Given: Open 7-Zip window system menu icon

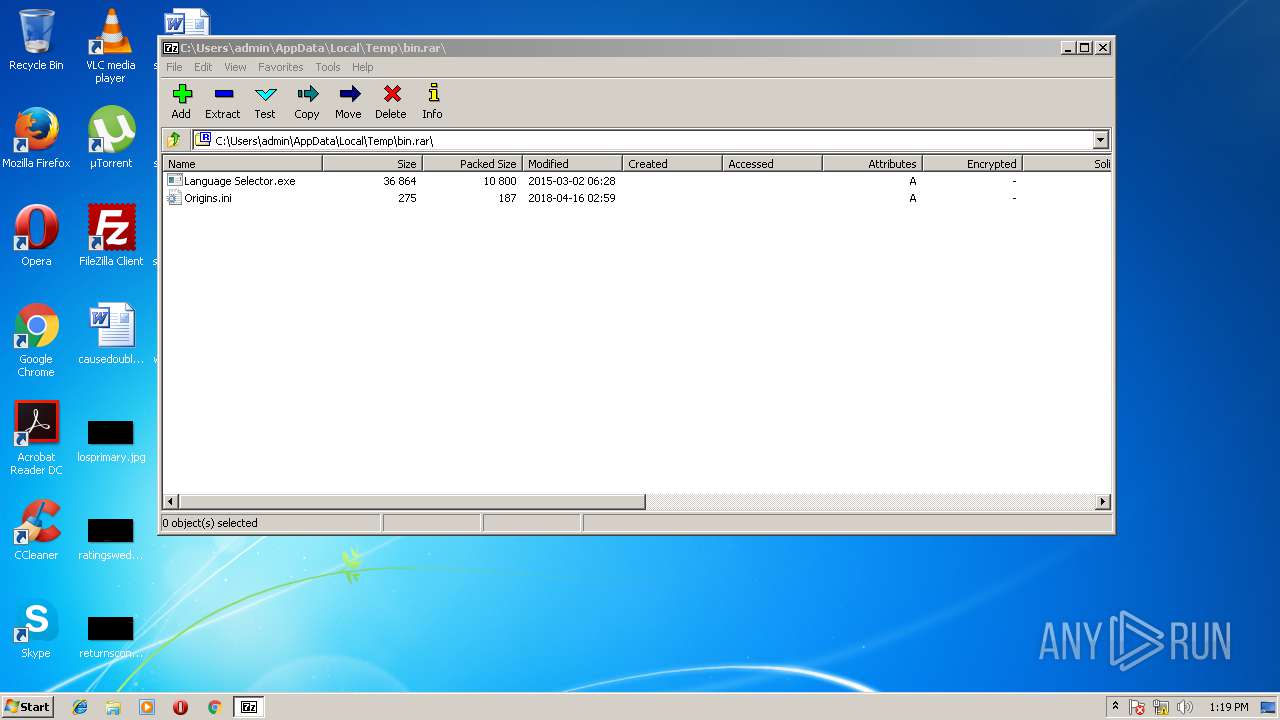Looking at the screenshot, I should pos(171,47).
